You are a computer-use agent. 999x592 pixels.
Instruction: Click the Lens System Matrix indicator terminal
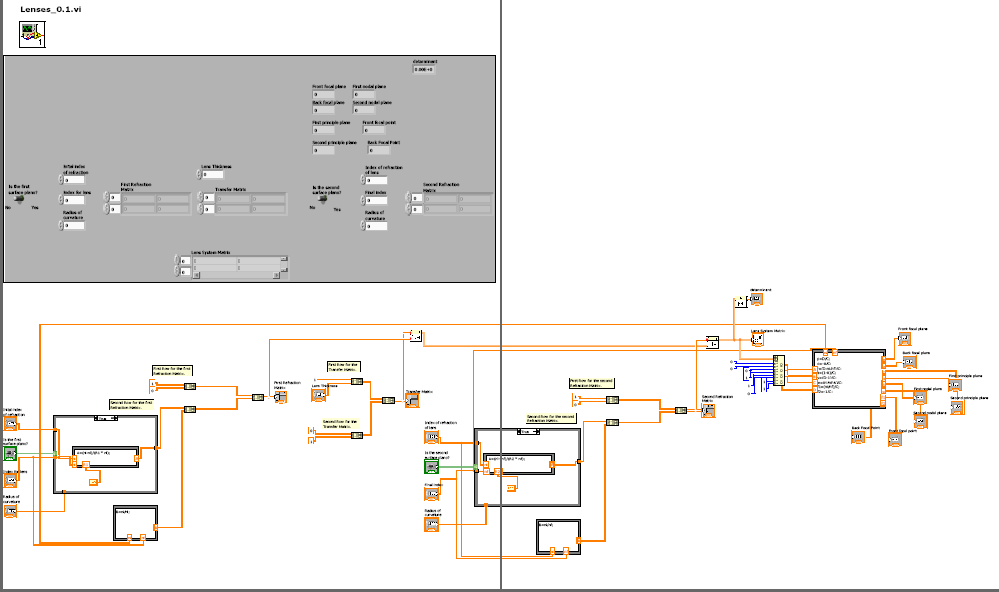[x=757, y=339]
